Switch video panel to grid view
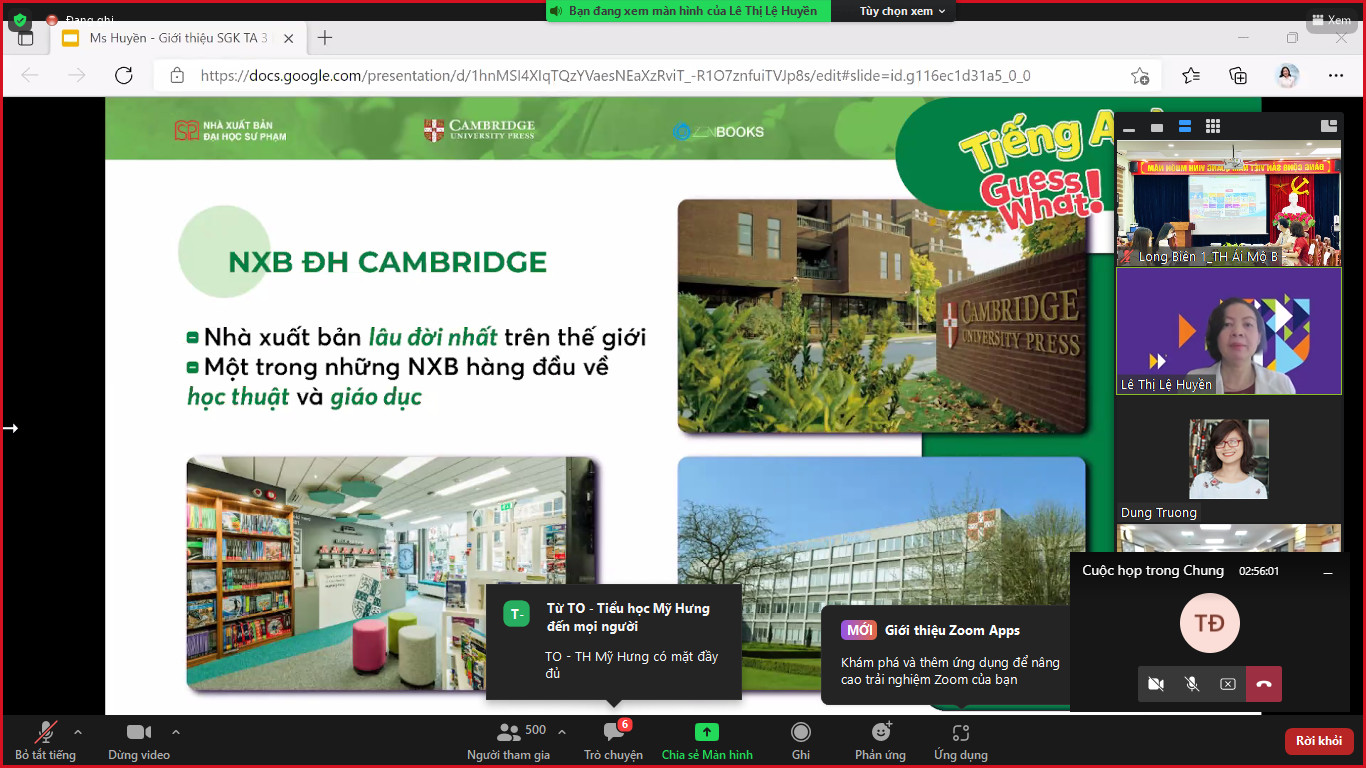This screenshot has width=1366, height=768. 1213,126
